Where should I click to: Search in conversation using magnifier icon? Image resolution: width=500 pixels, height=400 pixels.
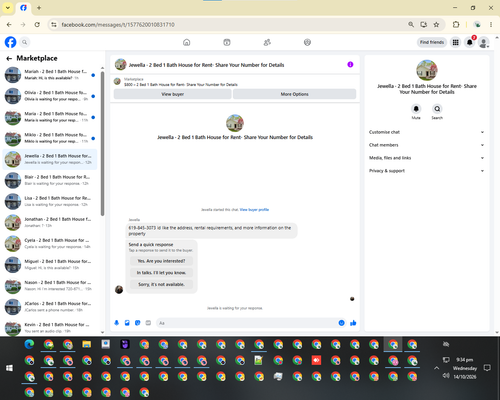437,109
